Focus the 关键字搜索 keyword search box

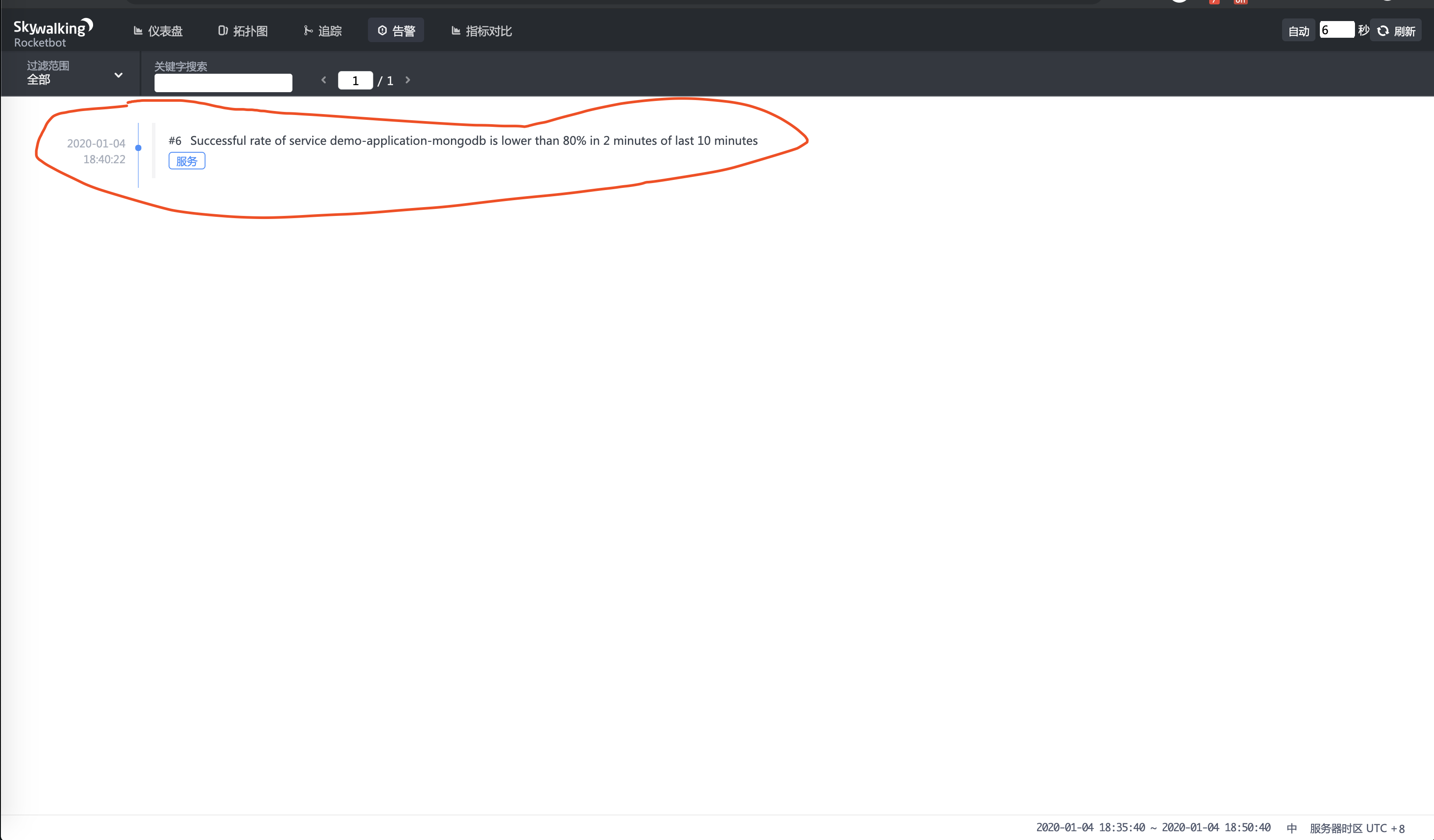pos(223,83)
